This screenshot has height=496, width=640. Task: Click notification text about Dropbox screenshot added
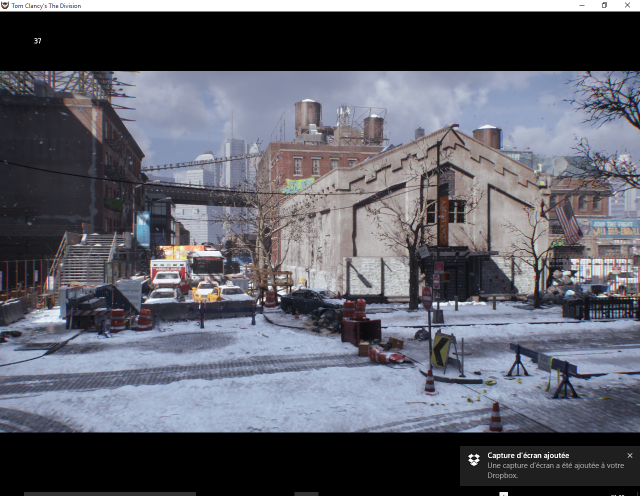(556, 470)
